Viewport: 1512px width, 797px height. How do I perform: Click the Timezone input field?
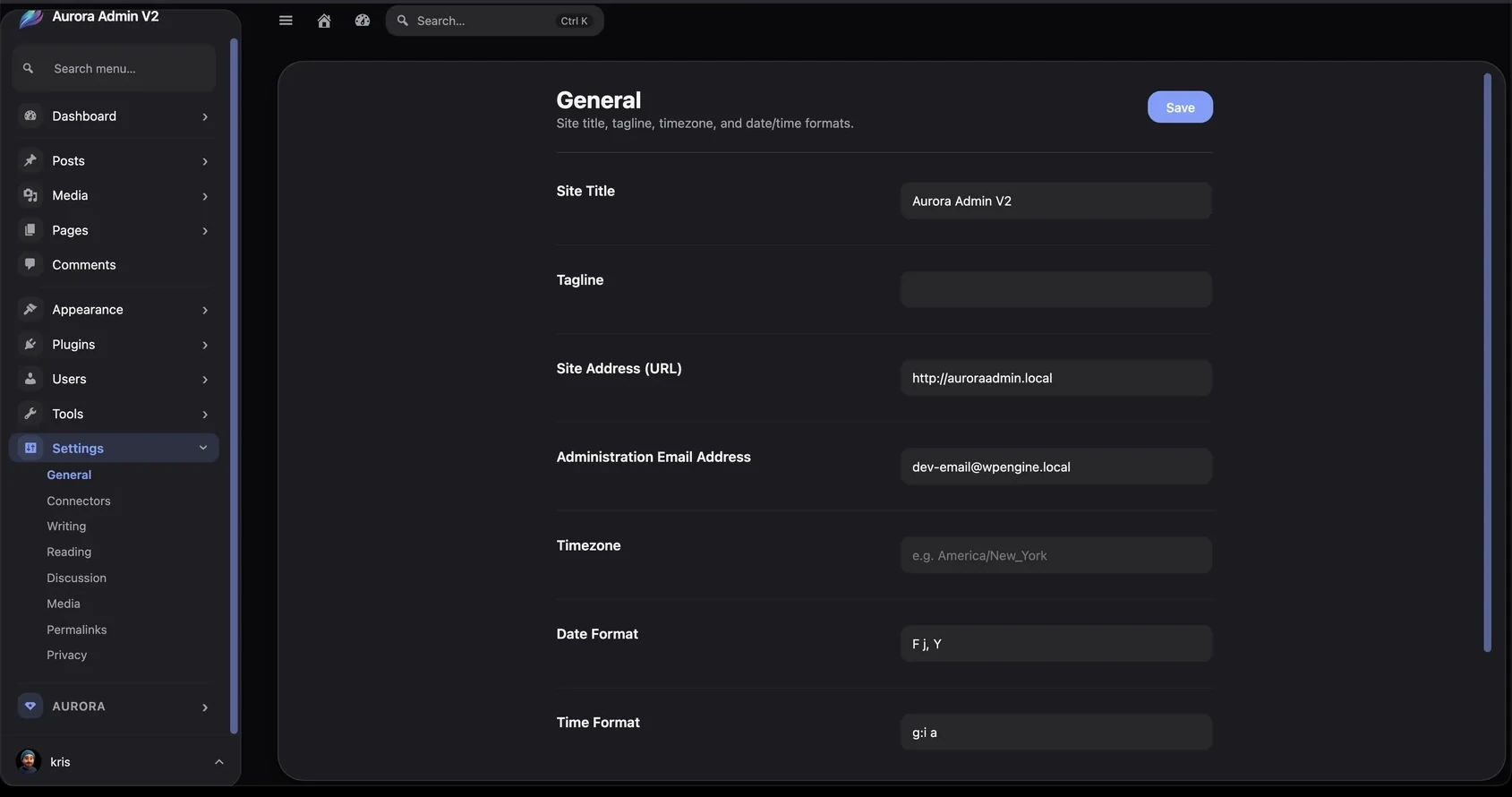click(1056, 555)
